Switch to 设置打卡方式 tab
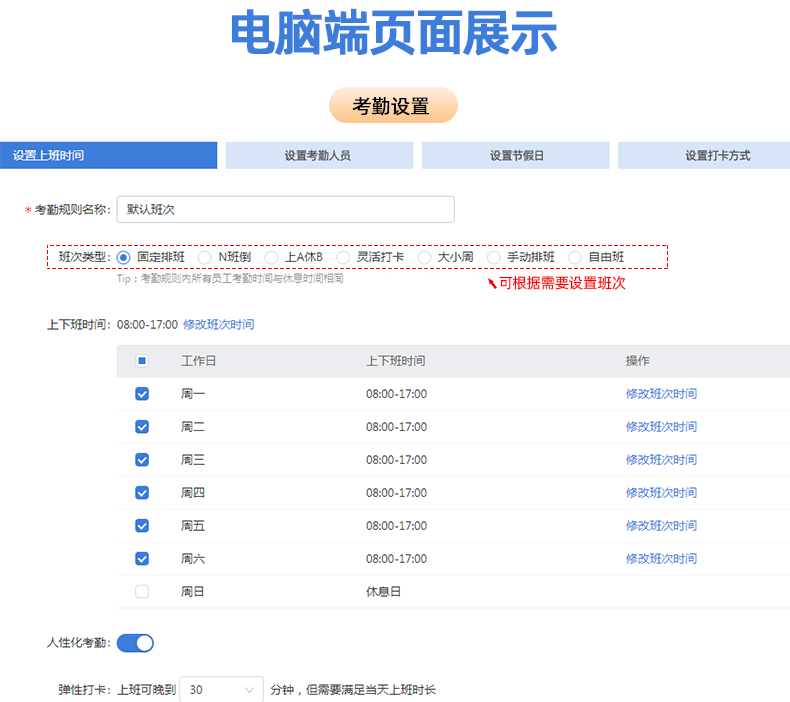 tap(704, 155)
